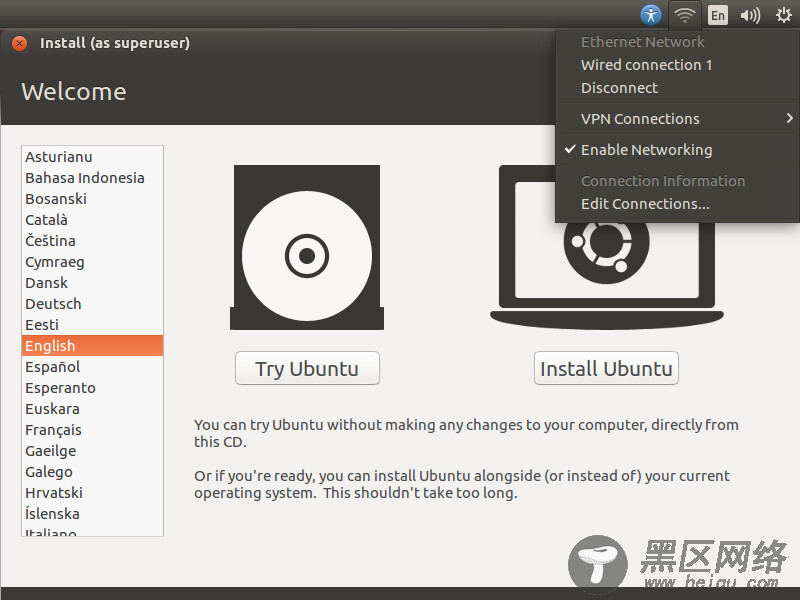Viewport: 800px width, 600px height.
Task: Select Bahasa Indonesia language
Action: (92, 178)
